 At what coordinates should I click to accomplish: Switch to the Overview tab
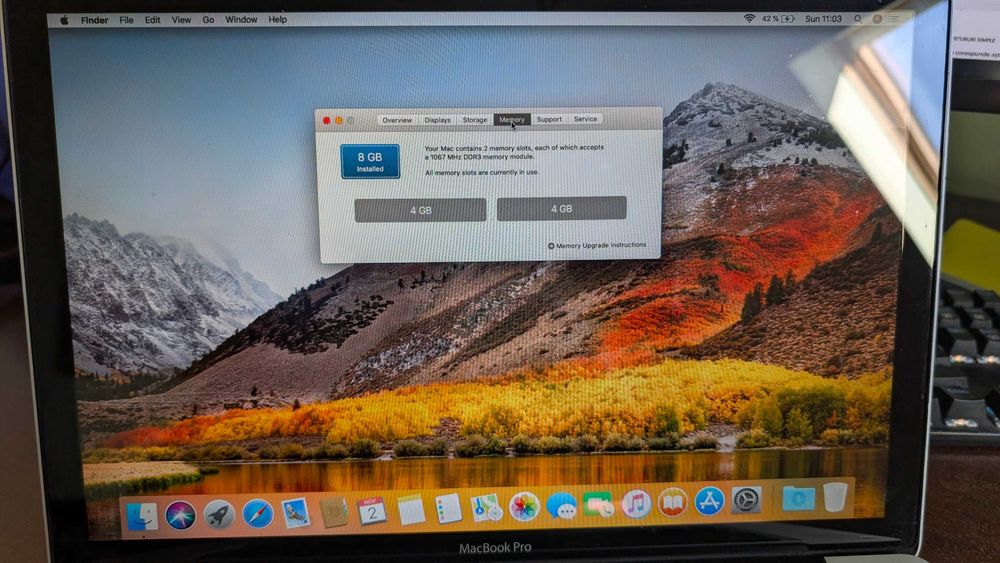pos(397,120)
